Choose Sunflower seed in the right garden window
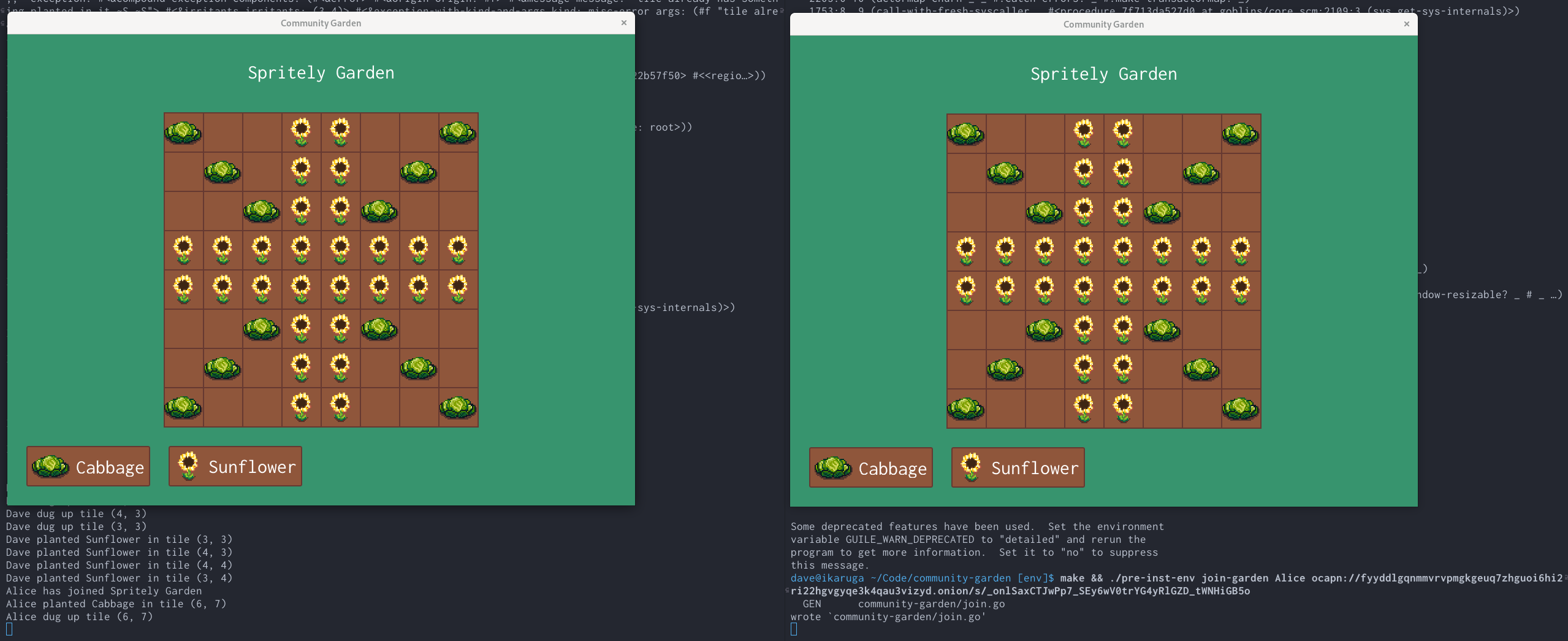1568x641 pixels. point(1018,468)
